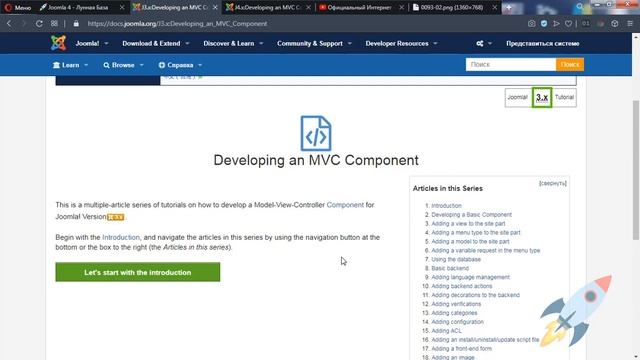
Task: Take a snapshot with the camera icon
Action: coord(531,24)
